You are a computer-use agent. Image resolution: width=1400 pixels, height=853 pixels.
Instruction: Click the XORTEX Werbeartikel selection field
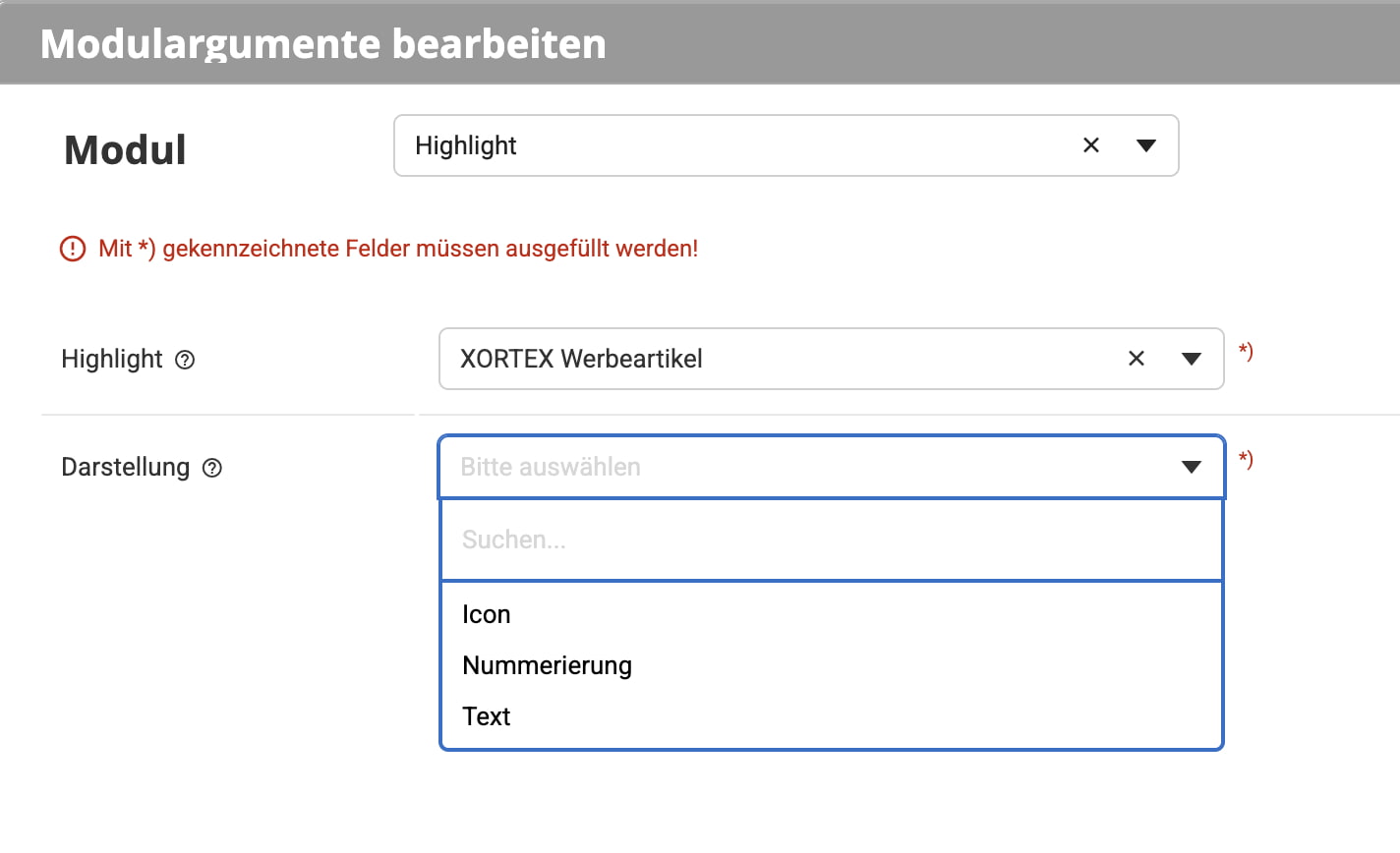pos(832,359)
